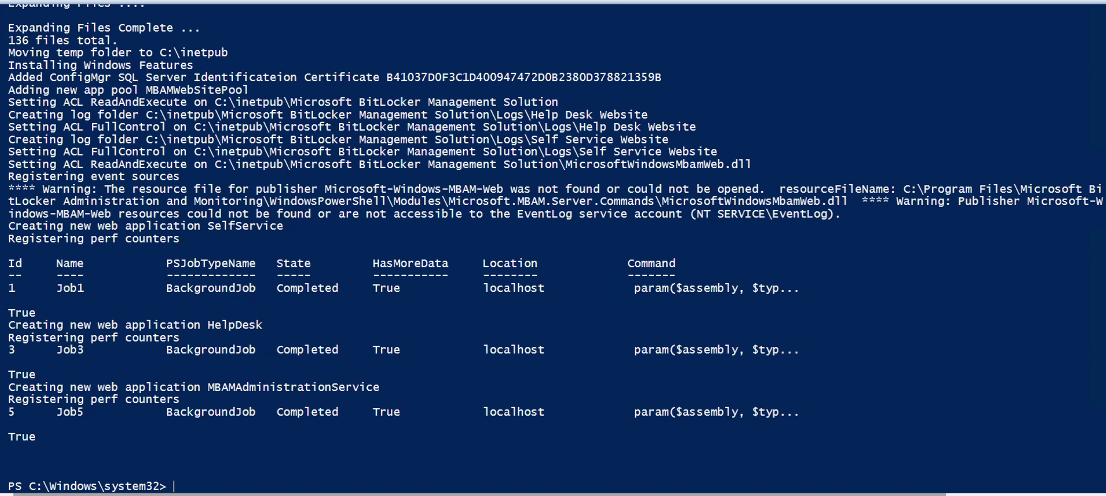Click the 'Creating new web application HelpDesk' line

(x=135, y=325)
